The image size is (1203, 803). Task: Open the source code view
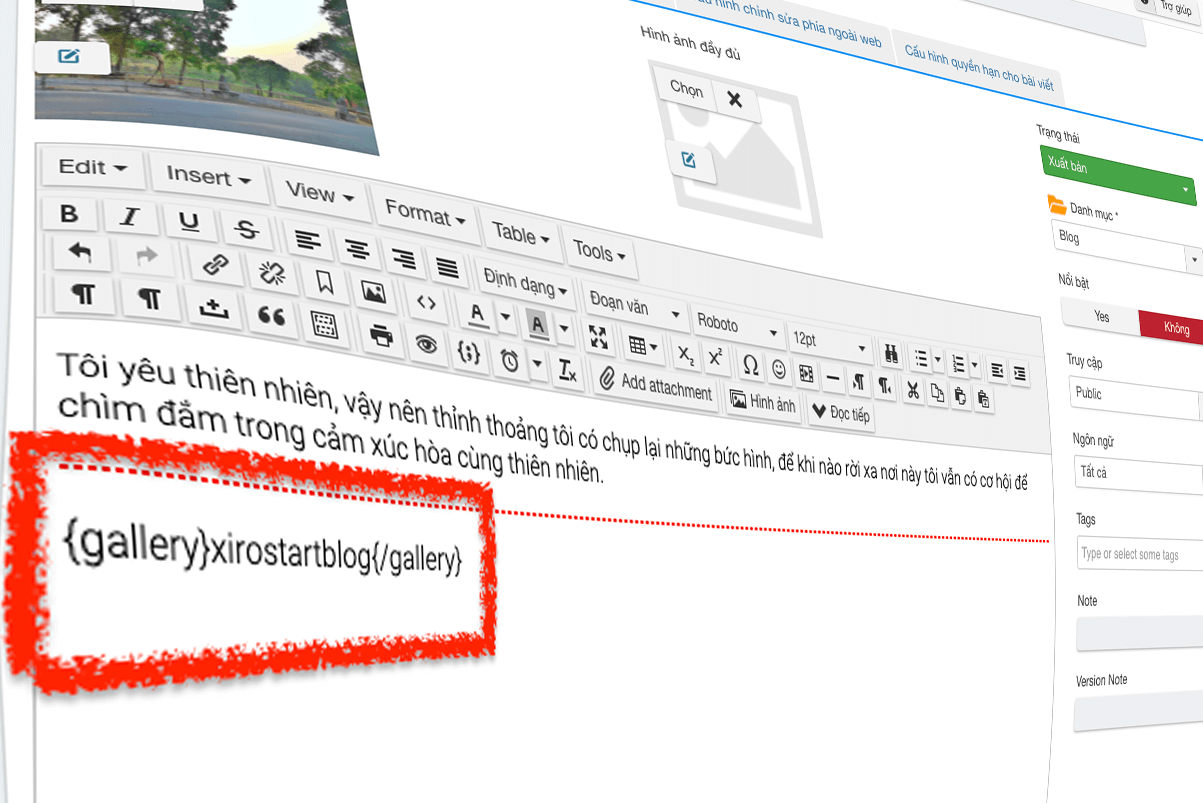(426, 301)
